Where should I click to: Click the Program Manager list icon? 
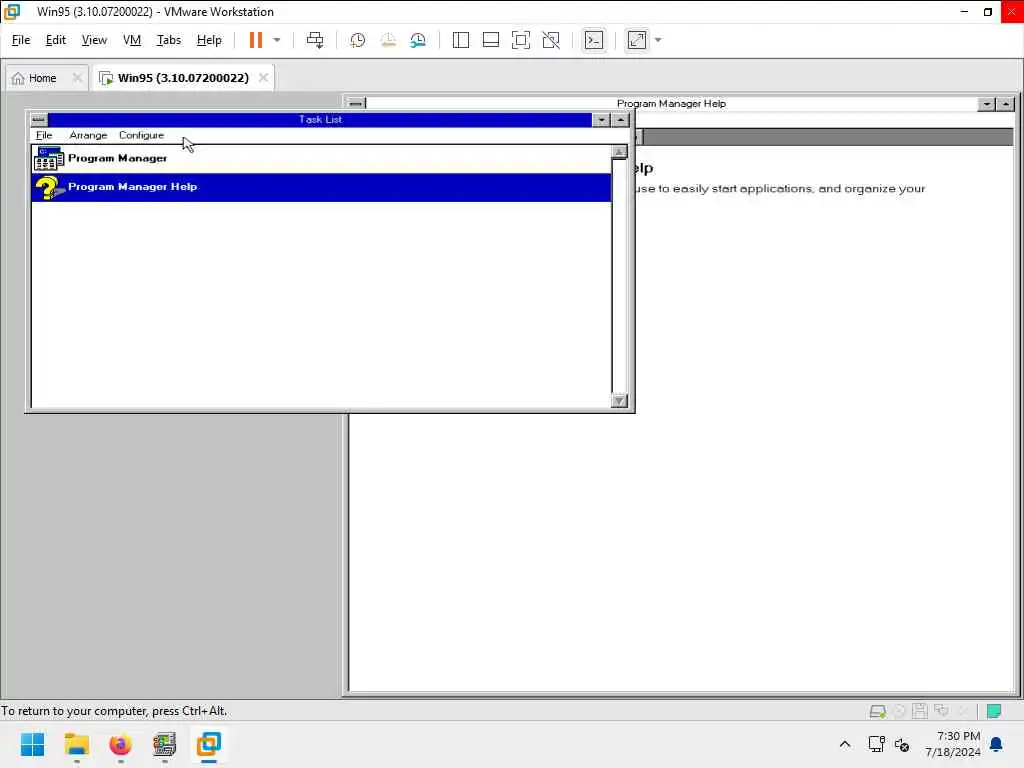pyautogui.click(x=48, y=159)
